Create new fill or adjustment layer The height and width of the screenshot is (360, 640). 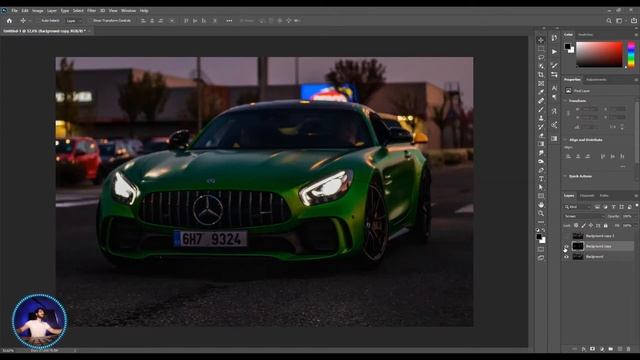coord(601,349)
